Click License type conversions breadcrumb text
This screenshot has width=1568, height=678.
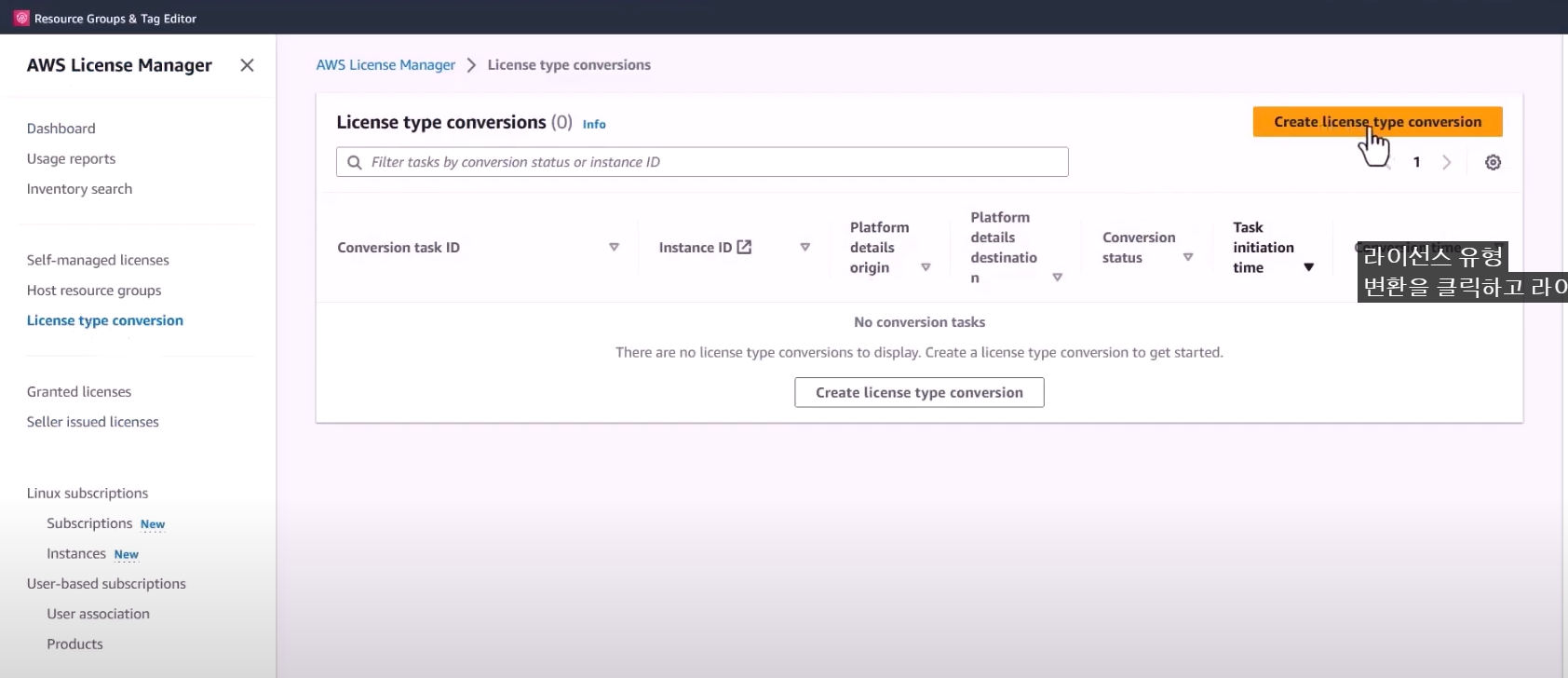click(569, 65)
